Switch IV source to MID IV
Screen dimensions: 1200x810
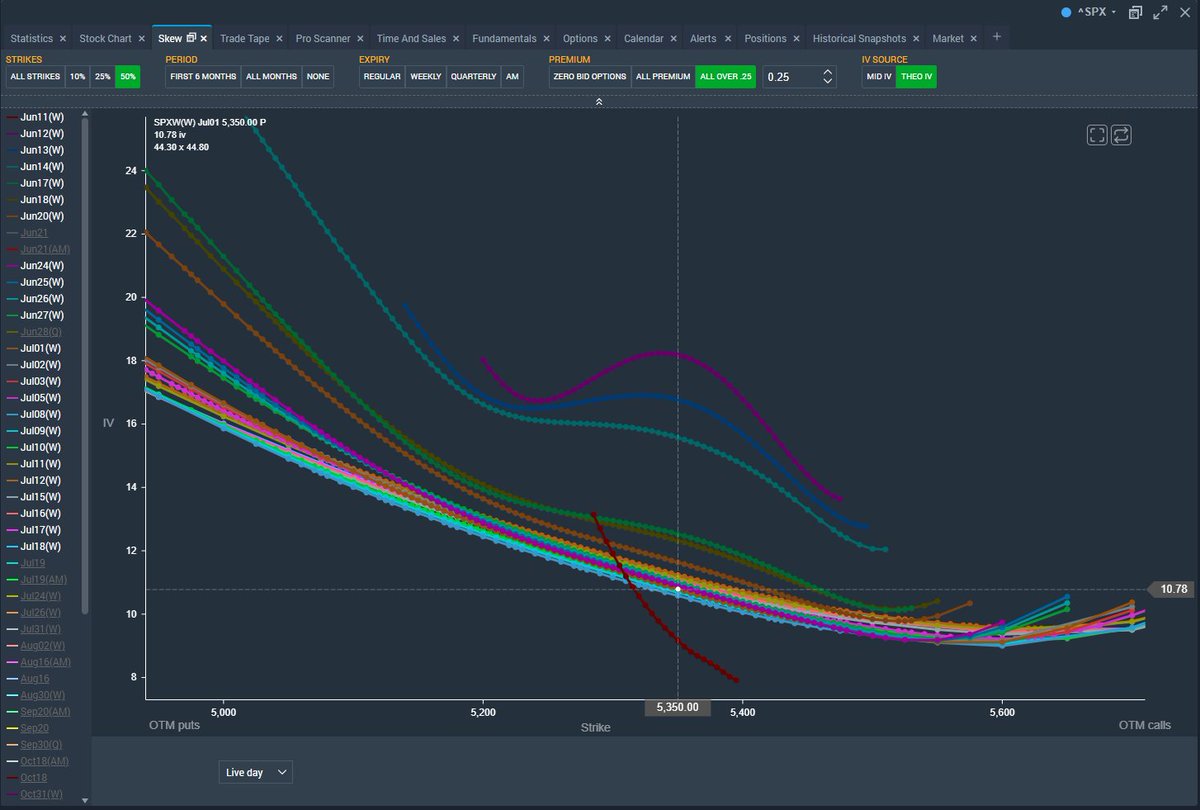[878, 77]
